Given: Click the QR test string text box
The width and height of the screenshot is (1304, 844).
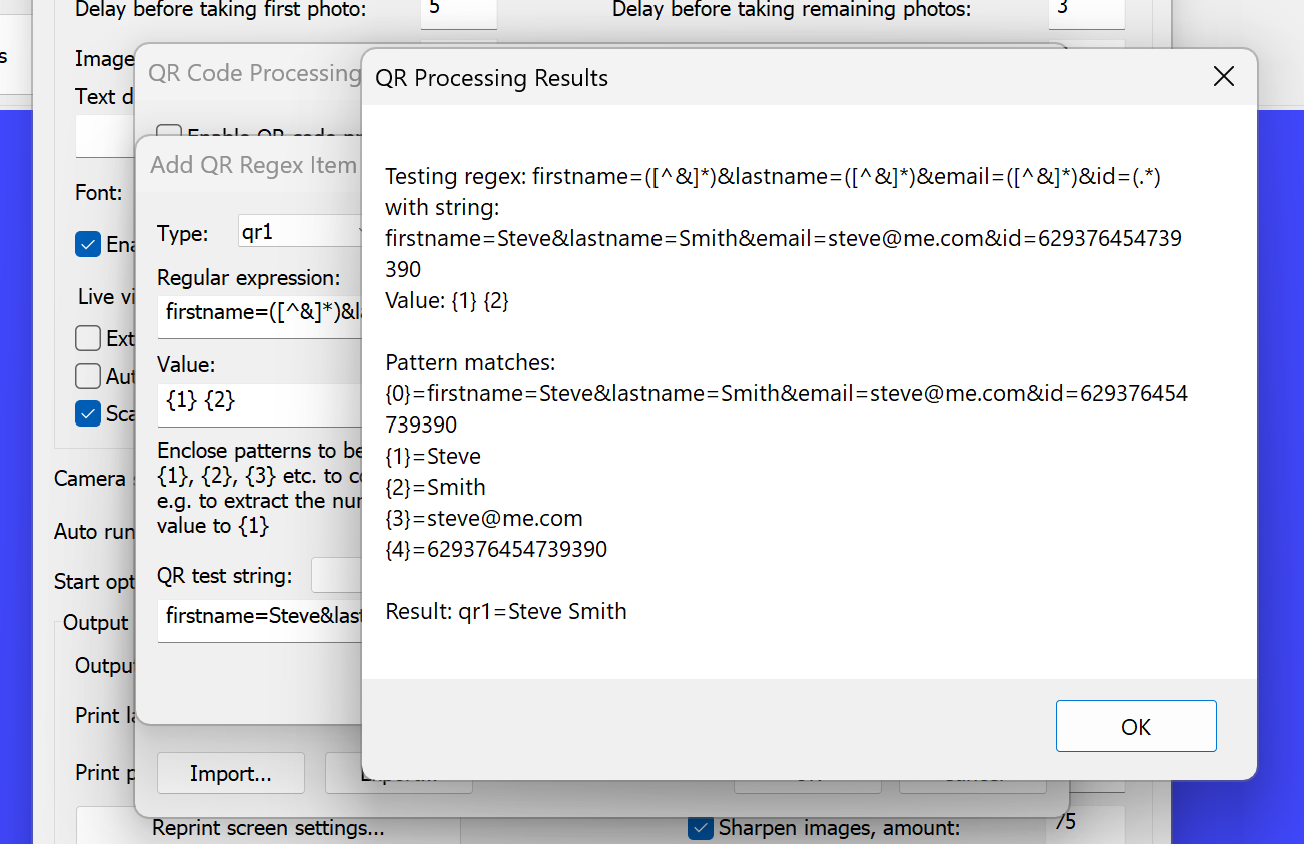Looking at the screenshot, I should pyautogui.click(x=260, y=616).
